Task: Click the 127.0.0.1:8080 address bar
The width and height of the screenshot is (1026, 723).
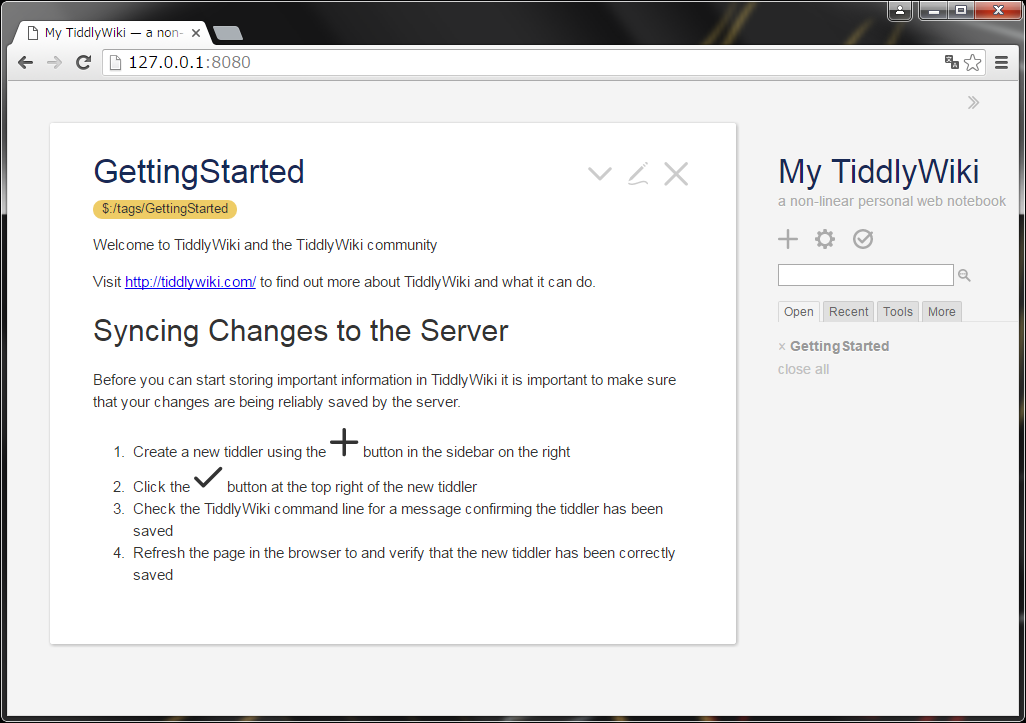Action: tap(523, 63)
